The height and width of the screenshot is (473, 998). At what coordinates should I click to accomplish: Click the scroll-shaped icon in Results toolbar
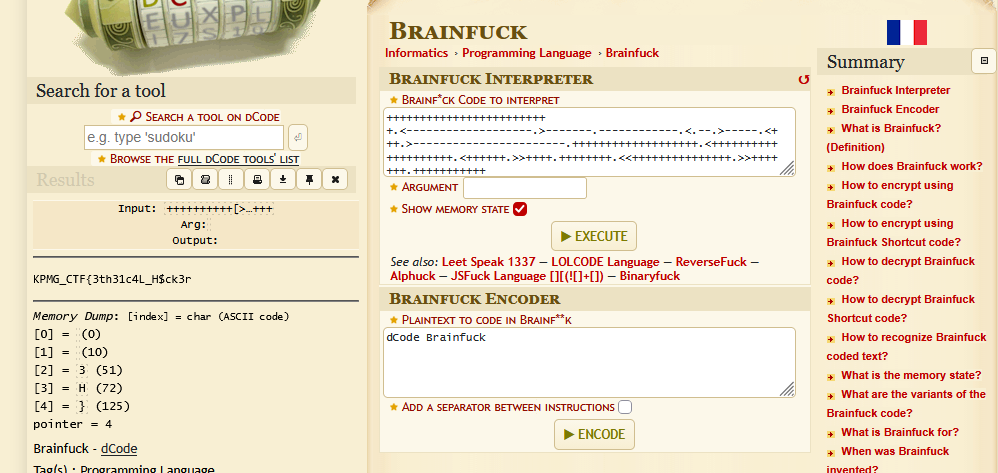205,180
